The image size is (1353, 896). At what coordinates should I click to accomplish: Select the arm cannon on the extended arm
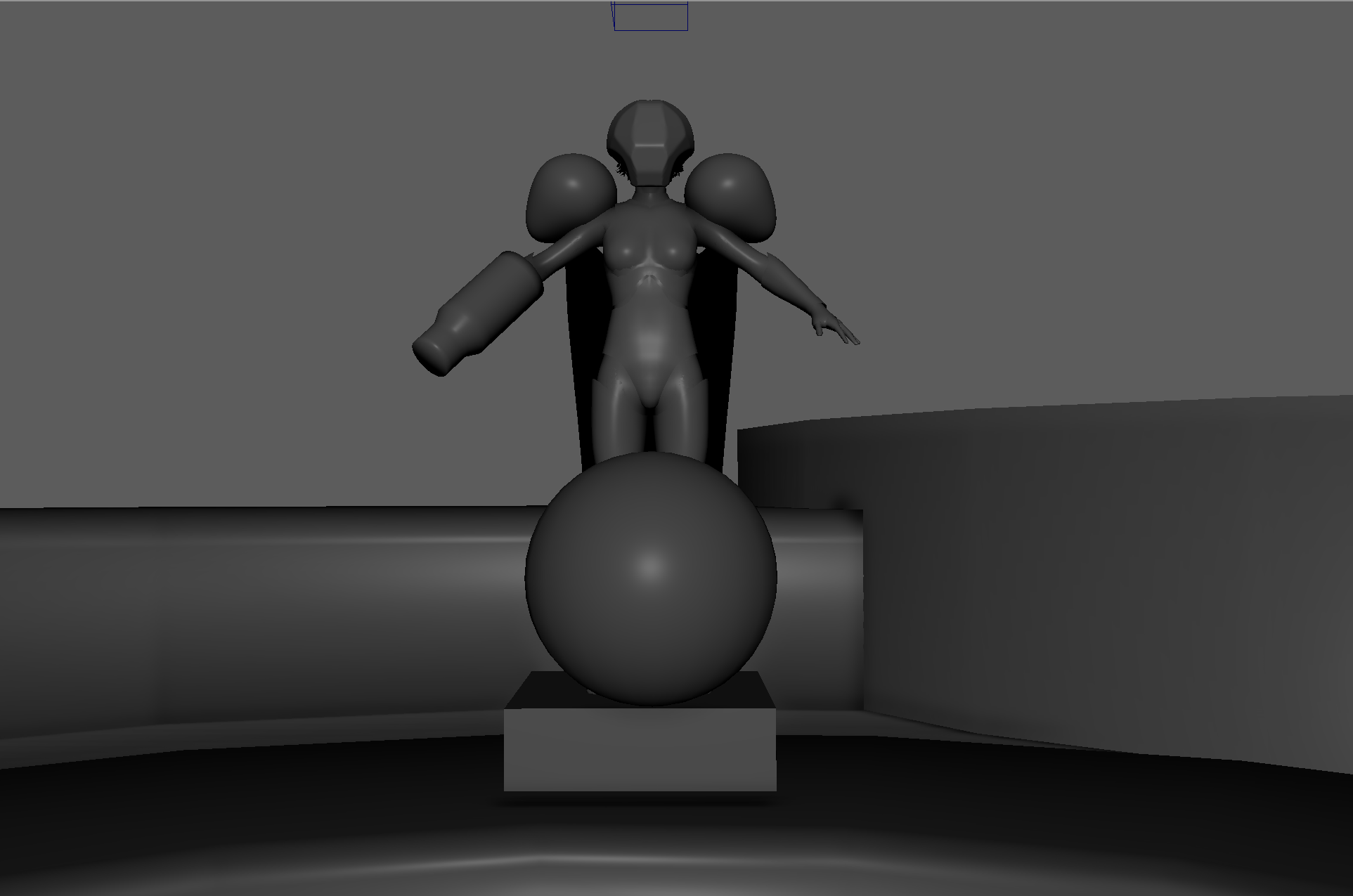click(x=478, y=313)
